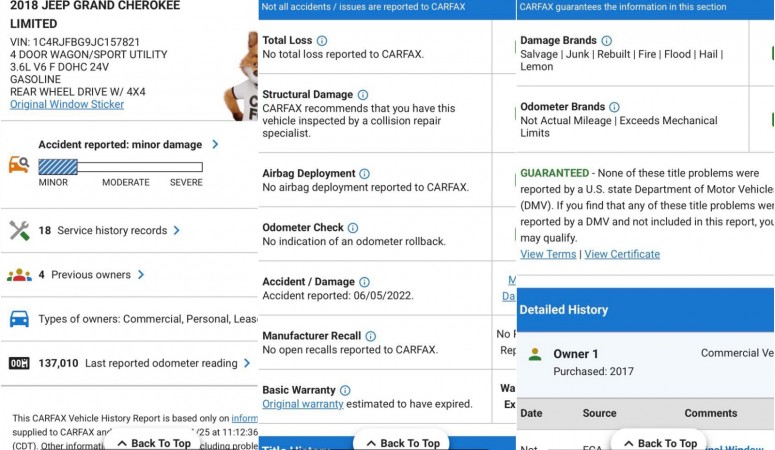The height and width of the screenshot is (450, 775).
Task: Click the service history wrench icon
Action: click(19, 230)
